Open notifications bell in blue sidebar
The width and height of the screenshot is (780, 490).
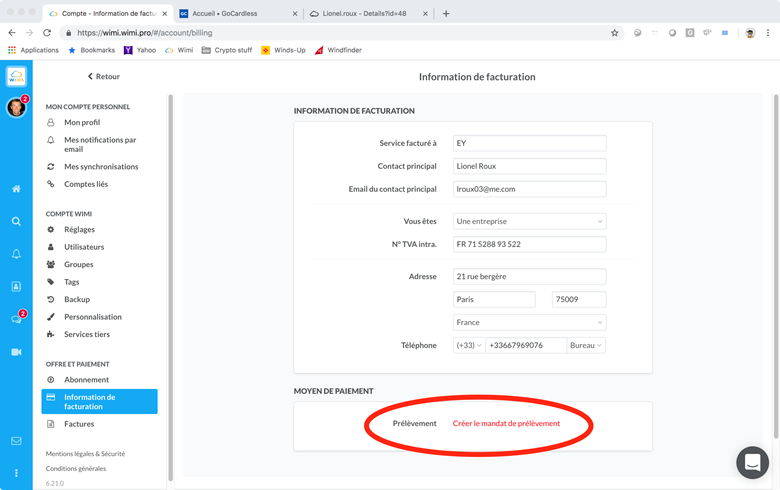[x=16, y=254]
